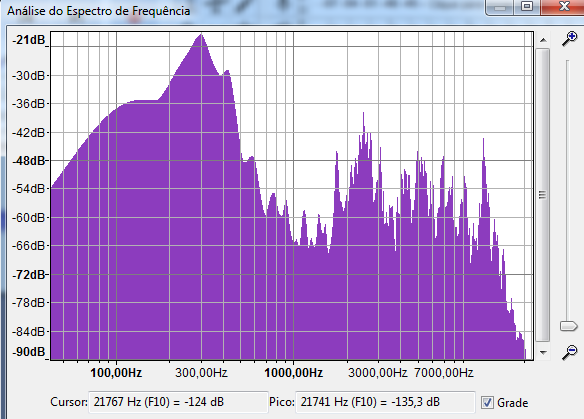Screen dimensions: 584x419
Task: Click the -66dB axis label
Action: pyautogui.click(x=29, y=246)
